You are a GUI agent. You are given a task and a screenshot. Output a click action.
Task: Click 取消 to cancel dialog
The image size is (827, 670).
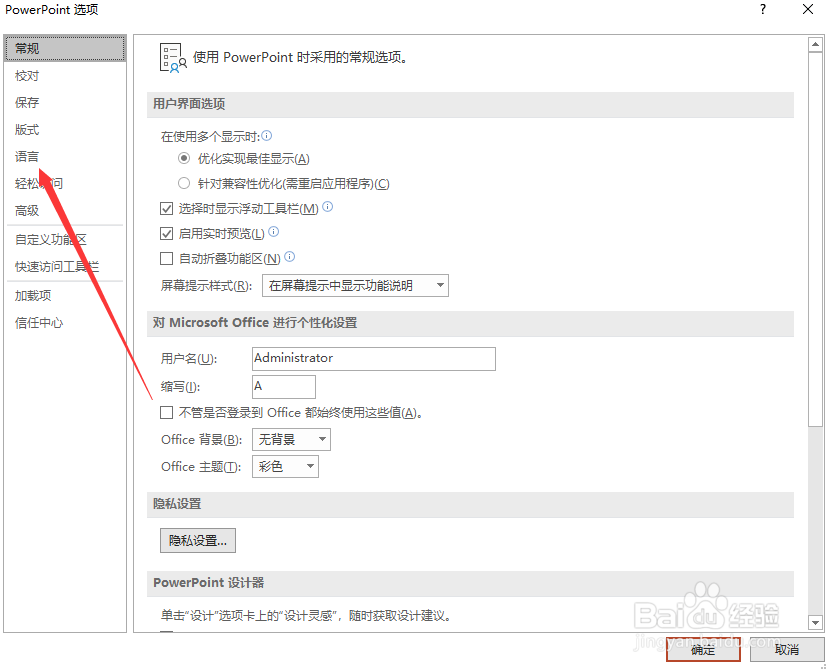(786, 649)
